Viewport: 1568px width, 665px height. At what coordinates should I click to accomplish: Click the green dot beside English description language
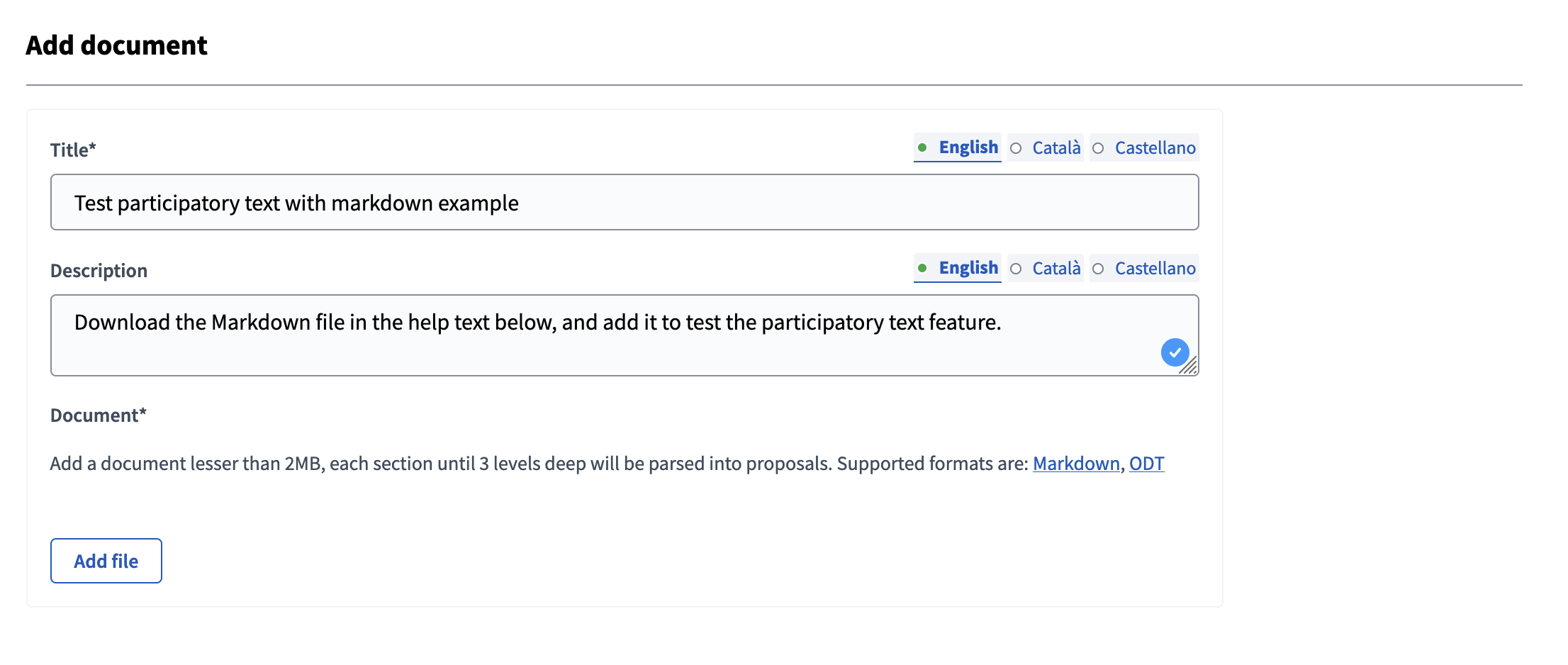pos(922,268)
